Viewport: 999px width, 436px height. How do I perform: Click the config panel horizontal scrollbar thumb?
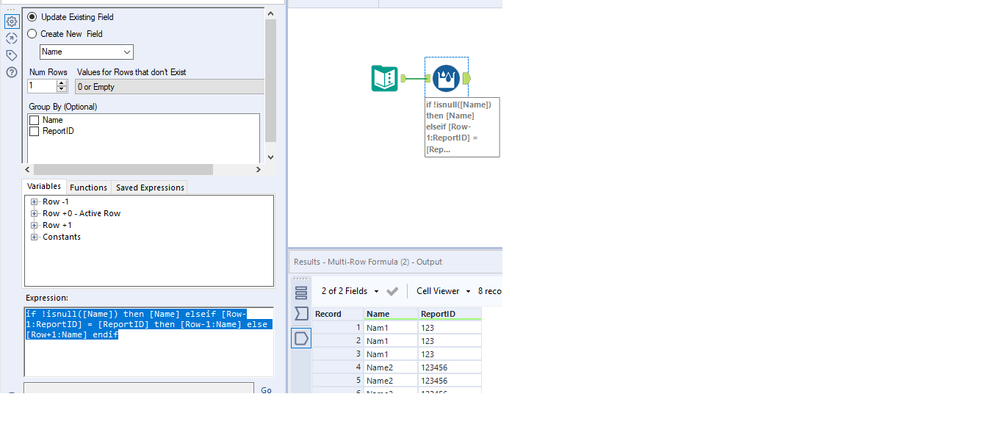point(123,170)
